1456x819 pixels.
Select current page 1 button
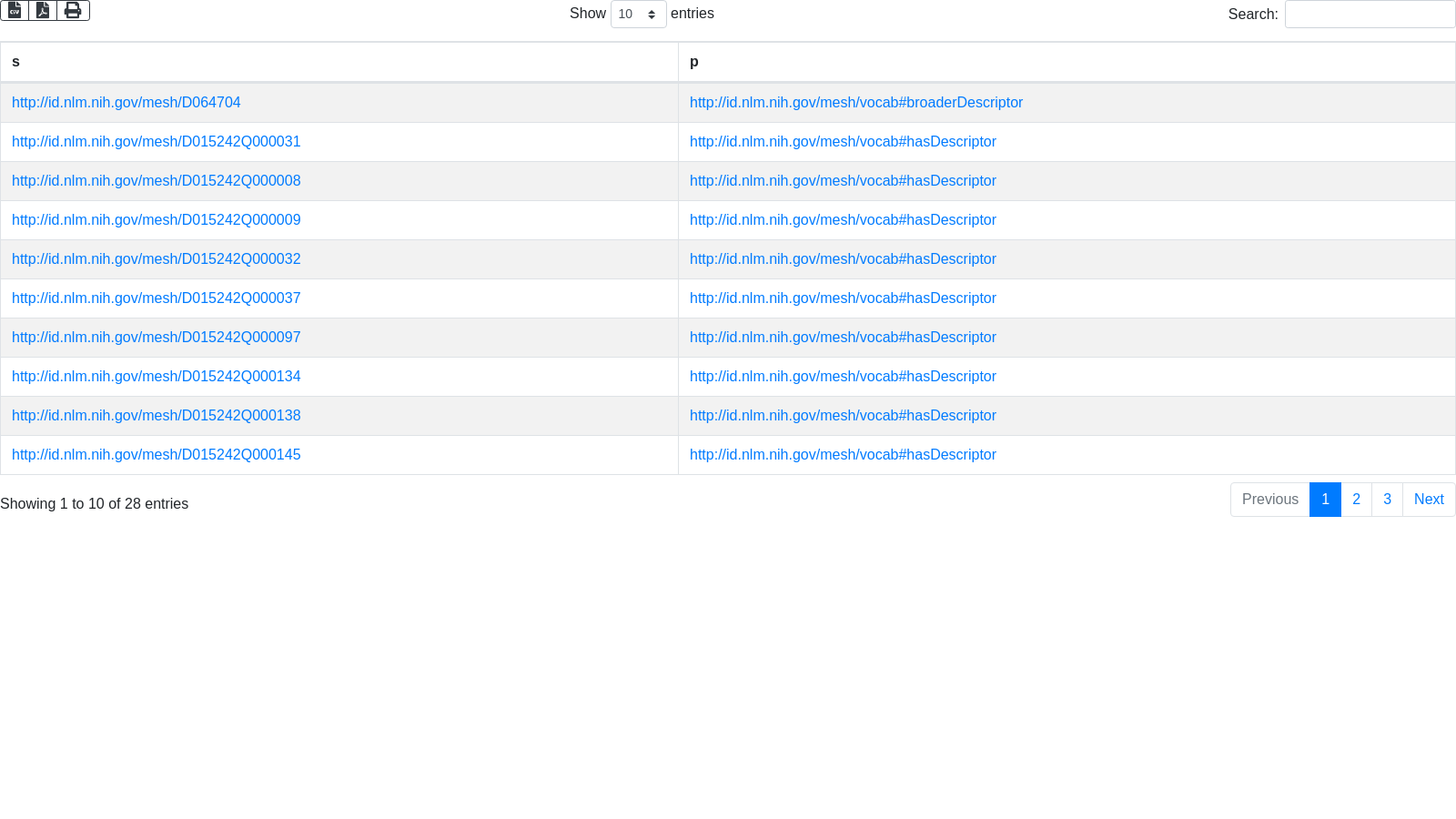pyautogui.click(x=1325, y=500)
